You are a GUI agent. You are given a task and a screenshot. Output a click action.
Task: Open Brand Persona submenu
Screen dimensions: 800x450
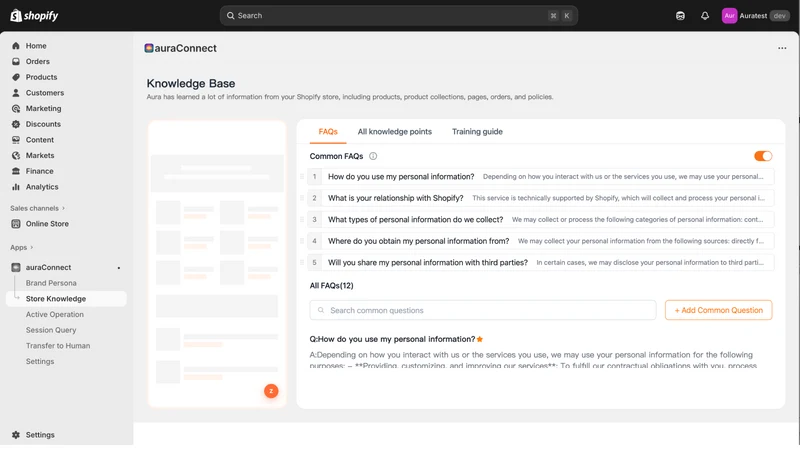coord(51,283)
